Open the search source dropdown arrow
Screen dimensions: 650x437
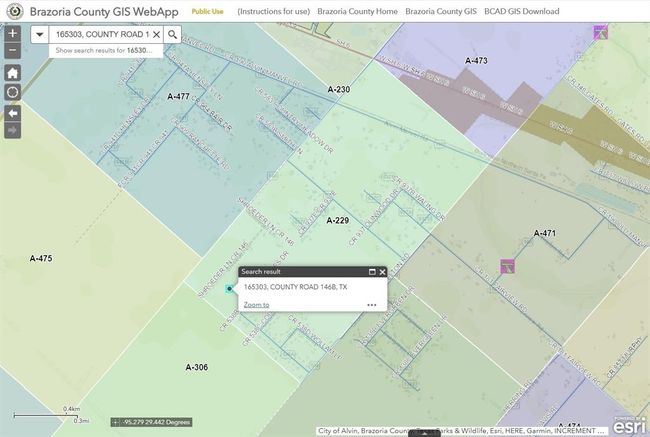pos(39,34)
